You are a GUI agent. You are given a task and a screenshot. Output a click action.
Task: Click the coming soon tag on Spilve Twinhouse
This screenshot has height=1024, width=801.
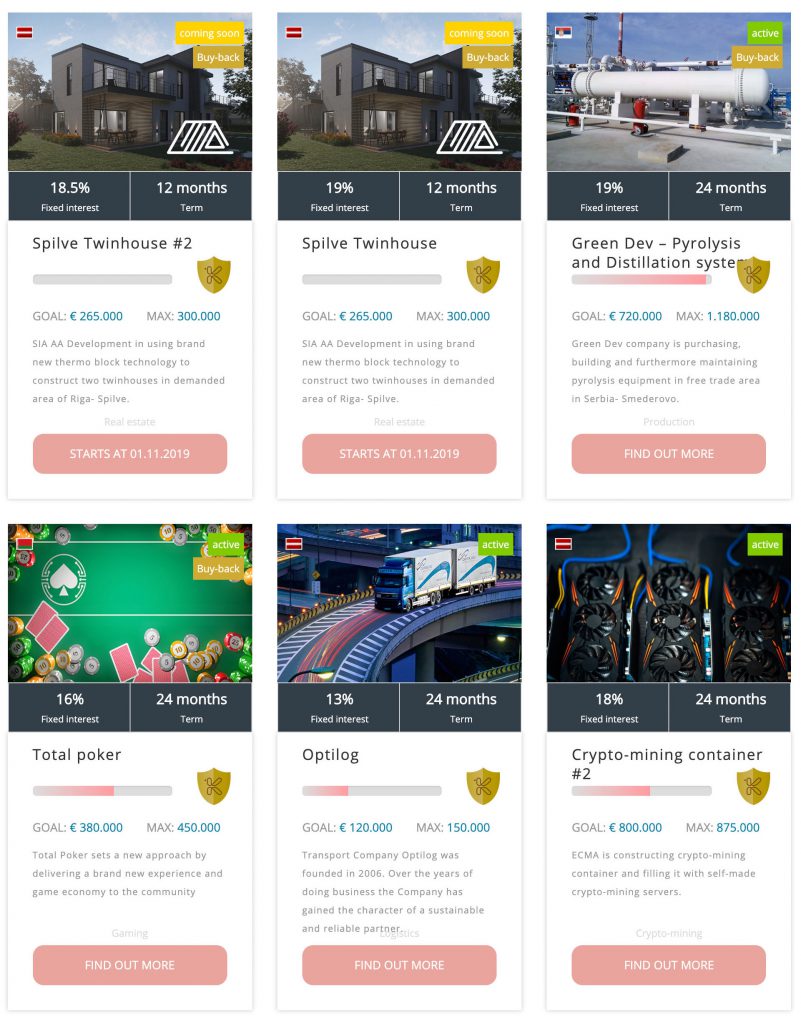pos(479,33)
